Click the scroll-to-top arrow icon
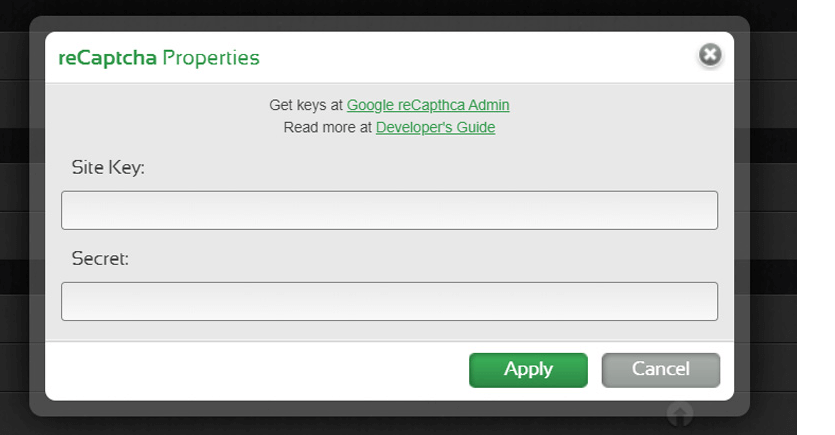Screen dimensions: 835x435 (x=680, y=413)
